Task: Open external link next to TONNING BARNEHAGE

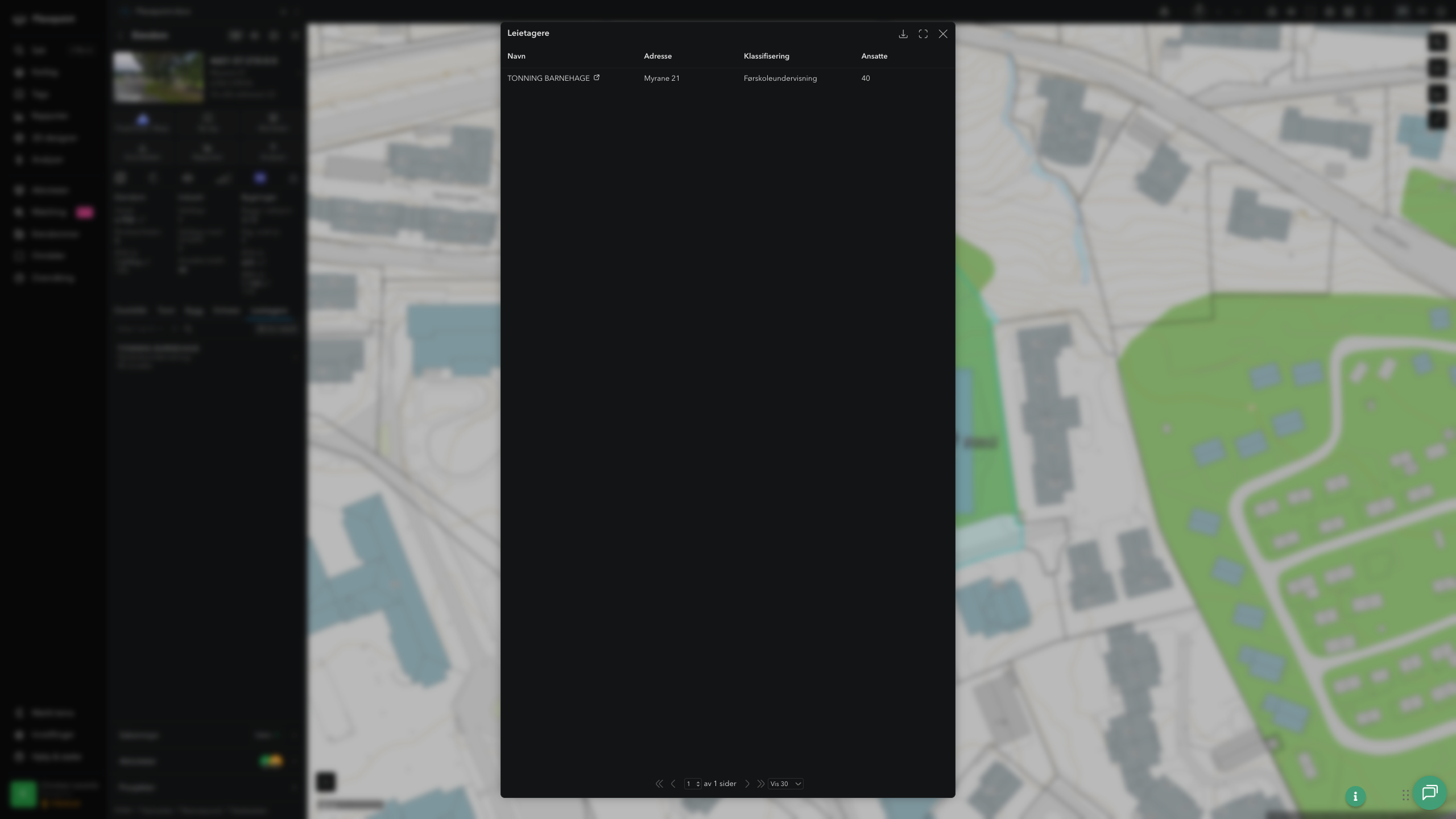Action: (597, 78)
